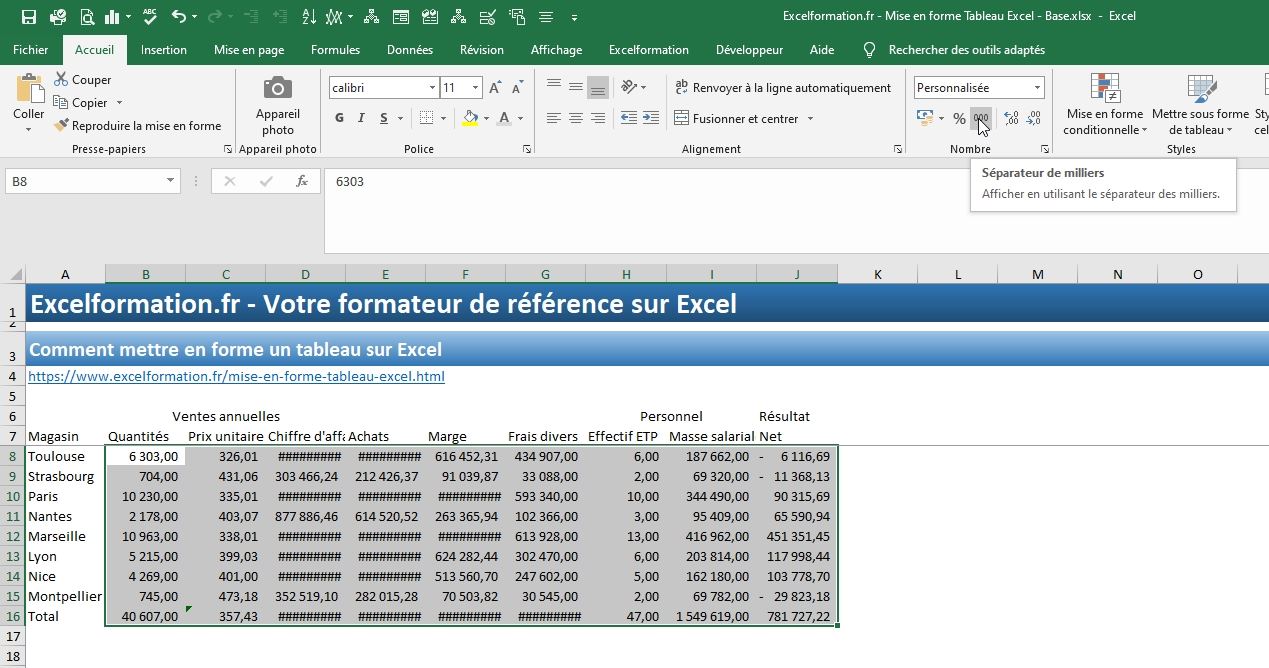Open Mettre sous forme de tableau menu
The image size is (1269, 668).
tap(1200, 105)
